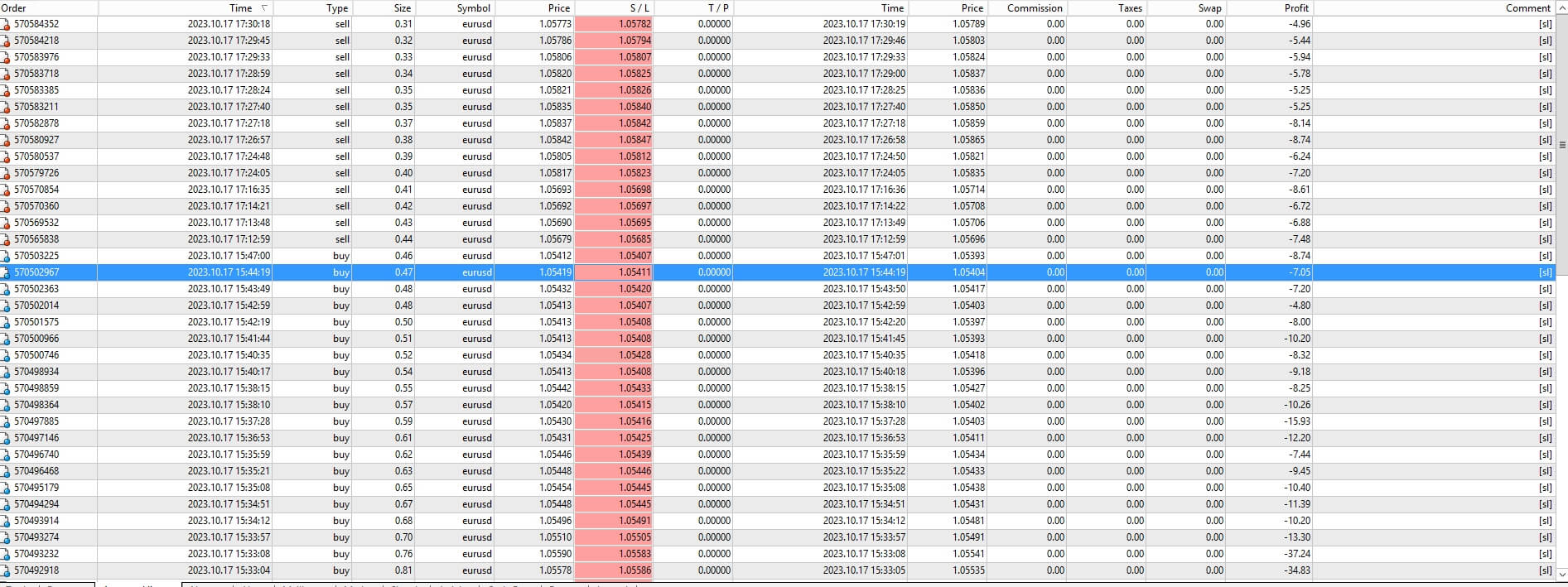1568x587 pixels.
Task: Click the Time header with sort arrow
Action: click(x=186, y=7)
